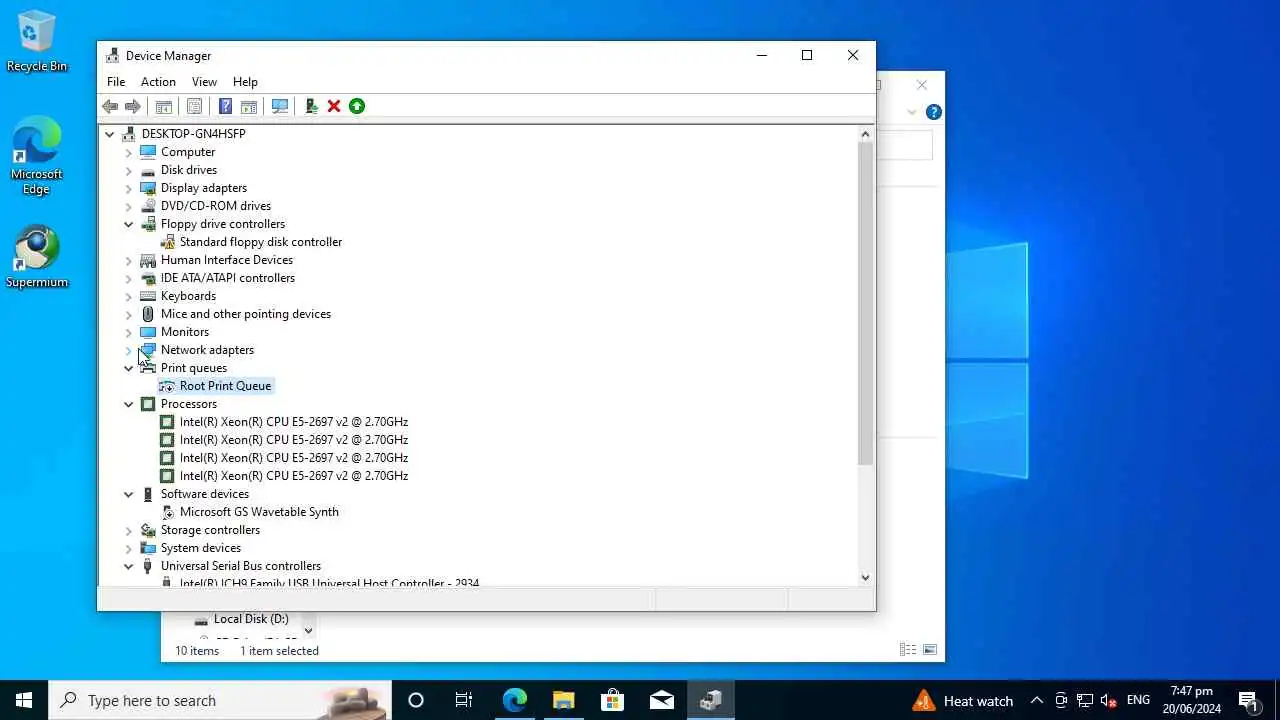Collapse the Software devices category
The width and height of the screenshot is (1280, 720).
(x=128, y=494)
